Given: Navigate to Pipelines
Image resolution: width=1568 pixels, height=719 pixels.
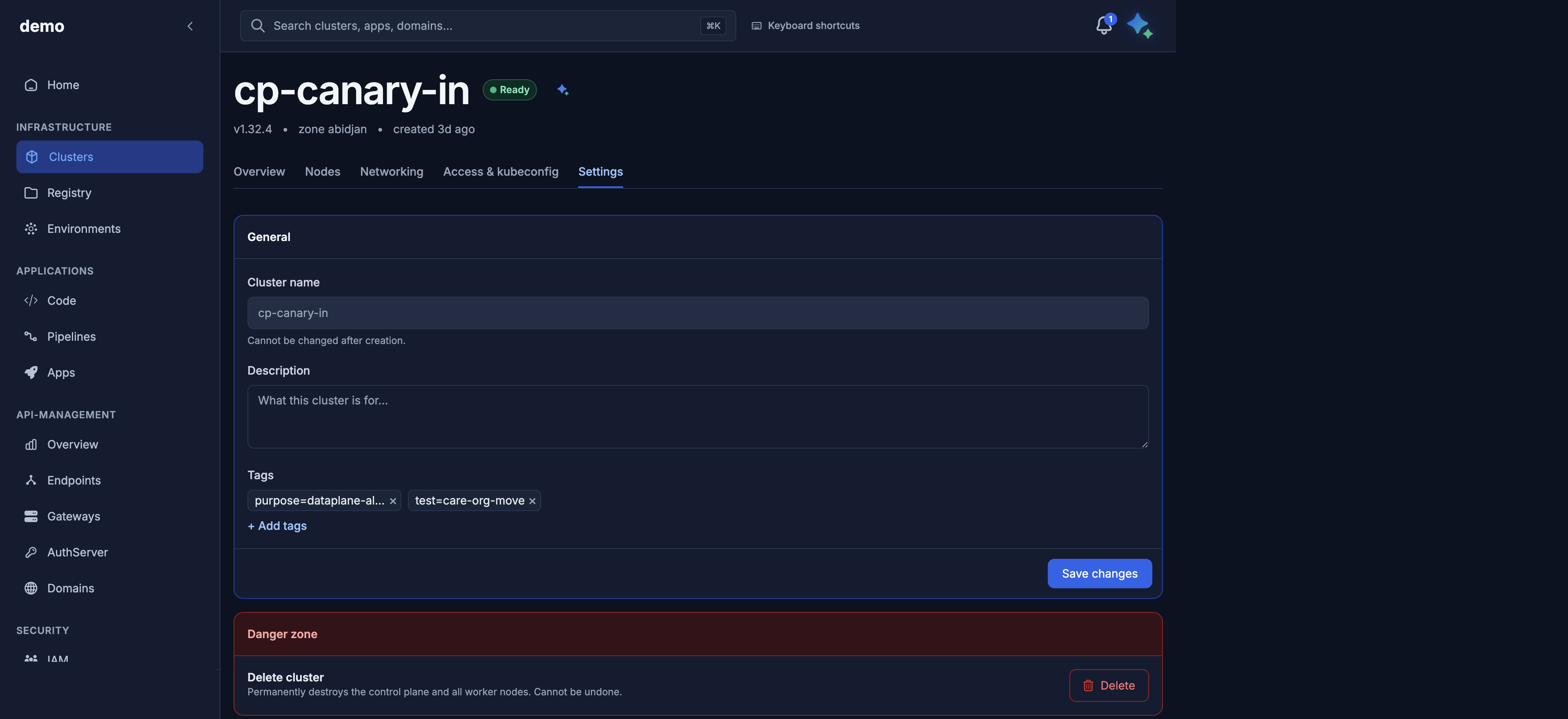Looking at the screenshot, I should [109, 337].
